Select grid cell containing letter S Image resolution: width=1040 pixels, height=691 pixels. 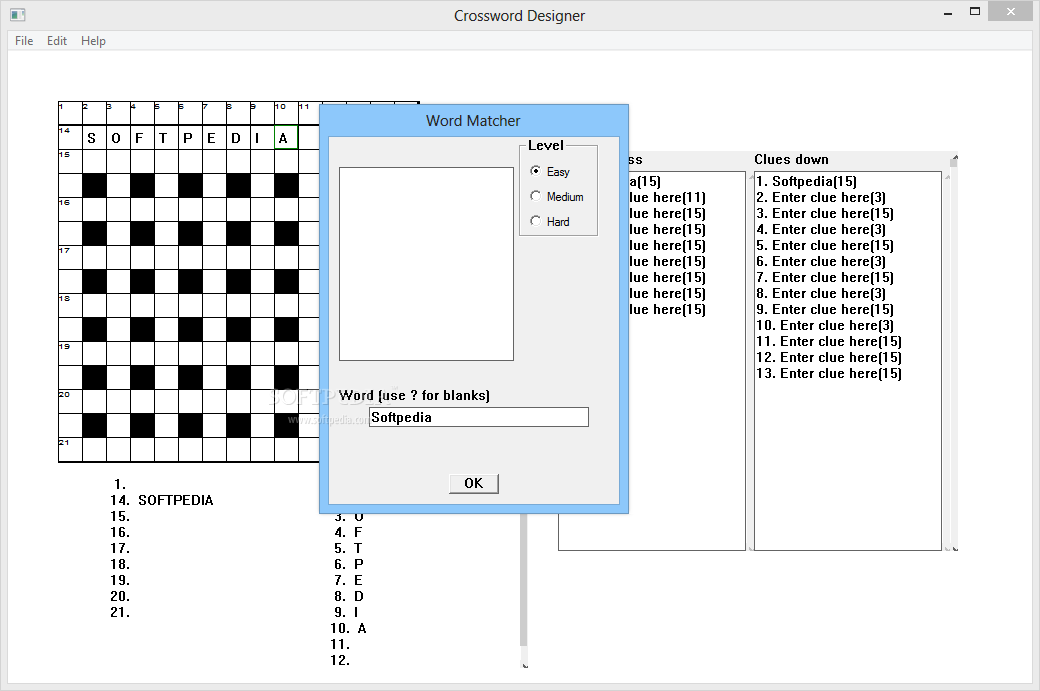coord(94,137)
